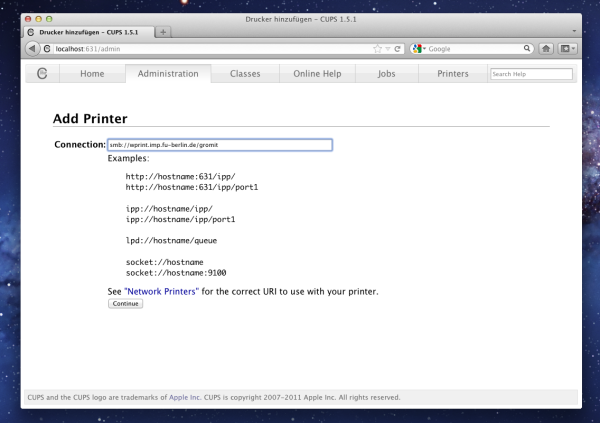Open the bookmarks toolbar menu button
Image resolution: width=600 pixels, height=423 pixels.
coord(567,49)
